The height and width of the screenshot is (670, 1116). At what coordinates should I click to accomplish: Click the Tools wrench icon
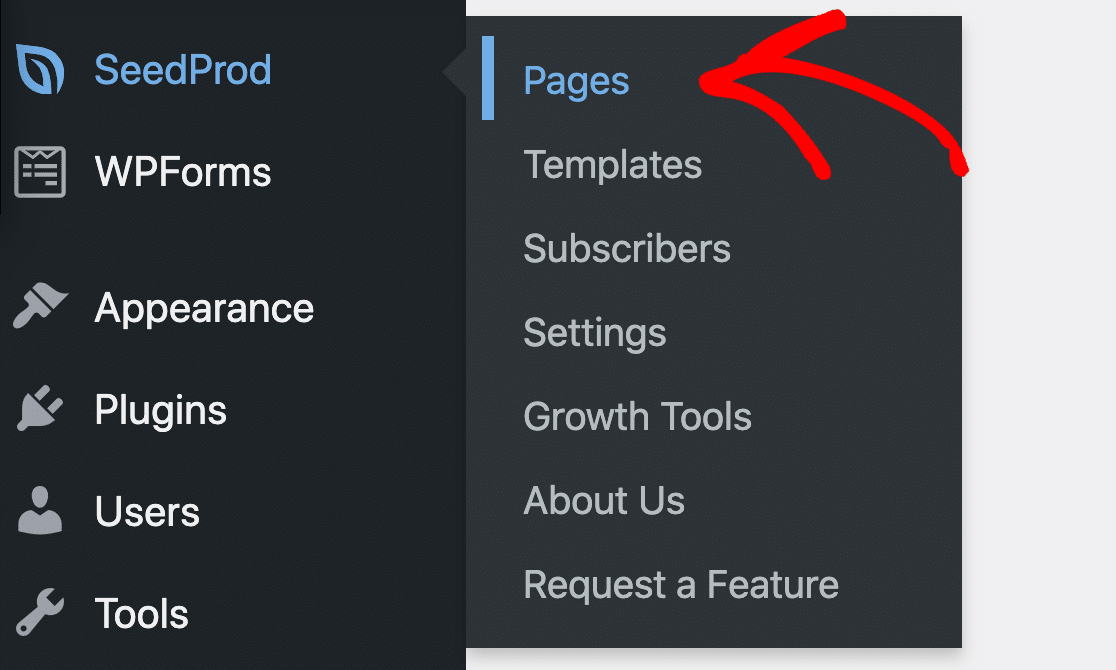pos(40,612)
